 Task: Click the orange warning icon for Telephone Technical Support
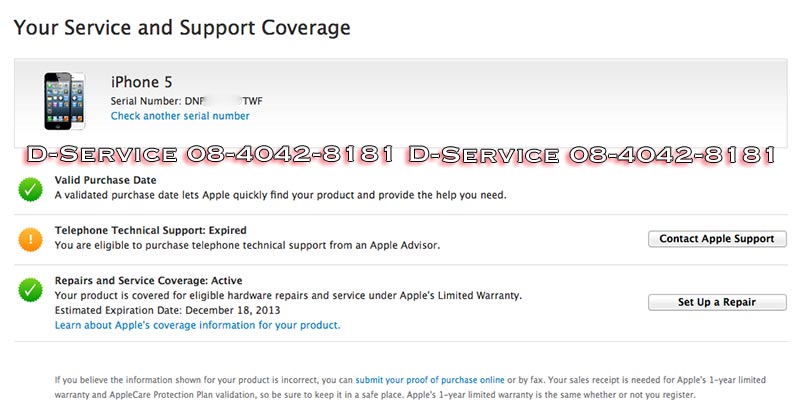click(31, 239)
